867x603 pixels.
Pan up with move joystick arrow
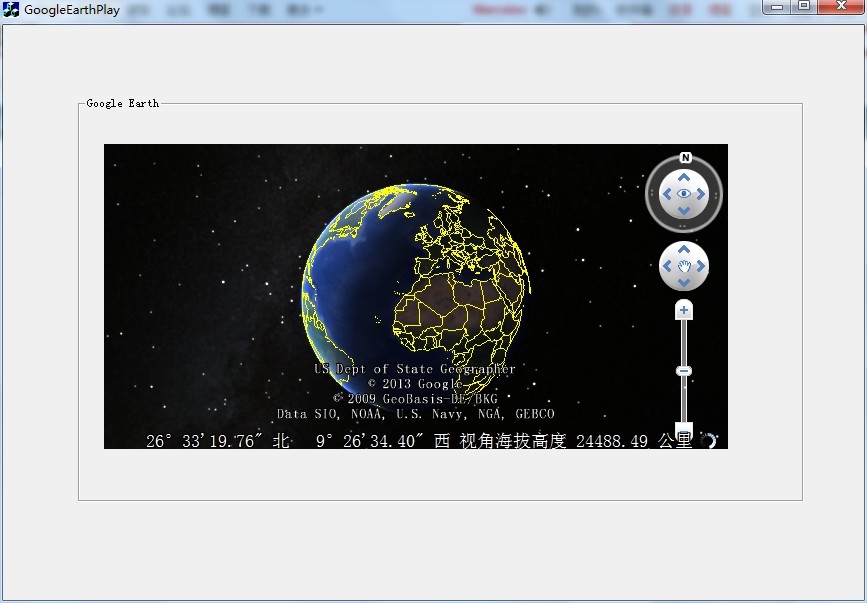click(x=684, y=250)
